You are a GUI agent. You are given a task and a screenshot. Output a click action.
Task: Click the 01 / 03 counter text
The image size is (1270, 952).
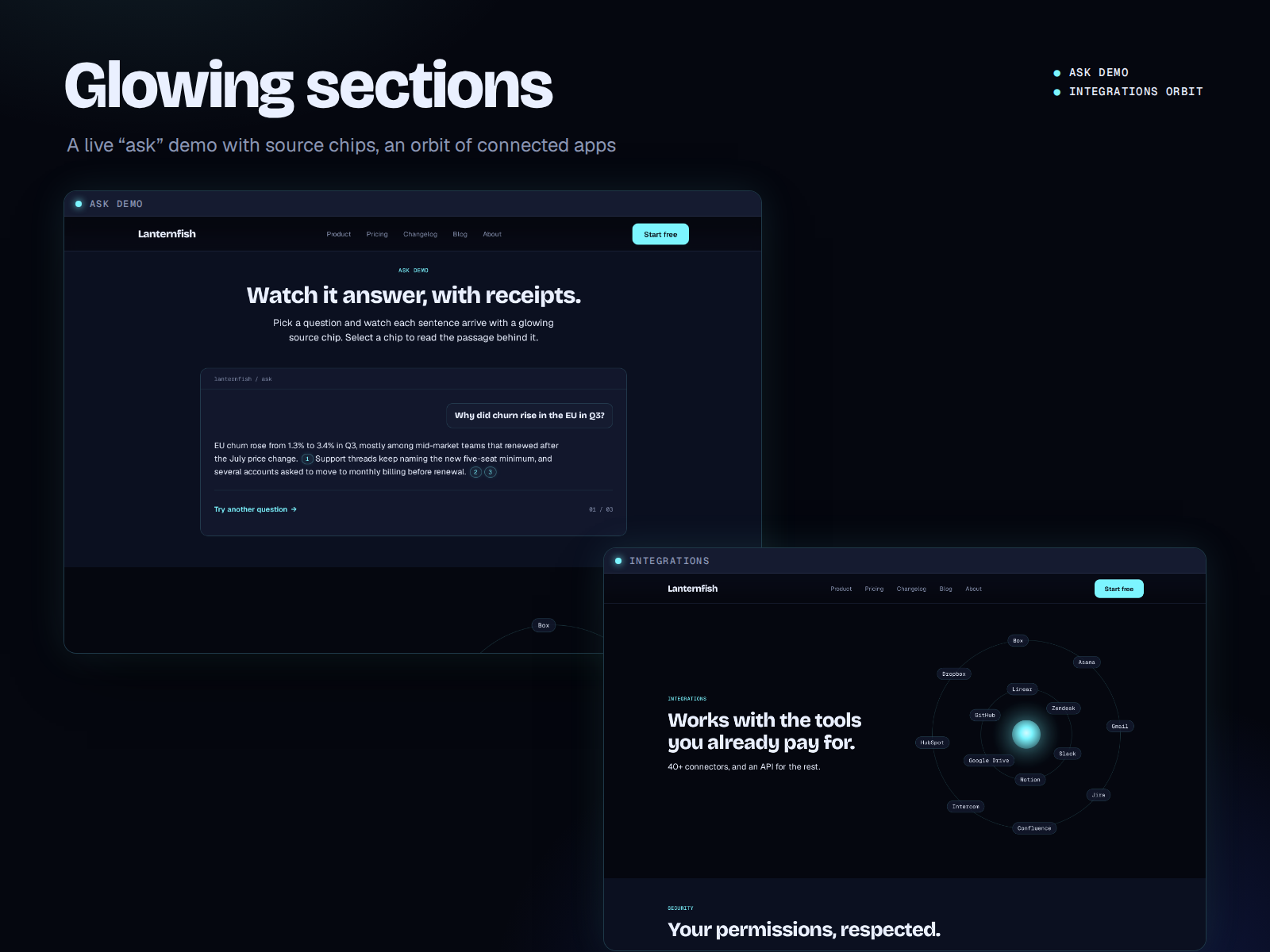[x=601, y=509]
